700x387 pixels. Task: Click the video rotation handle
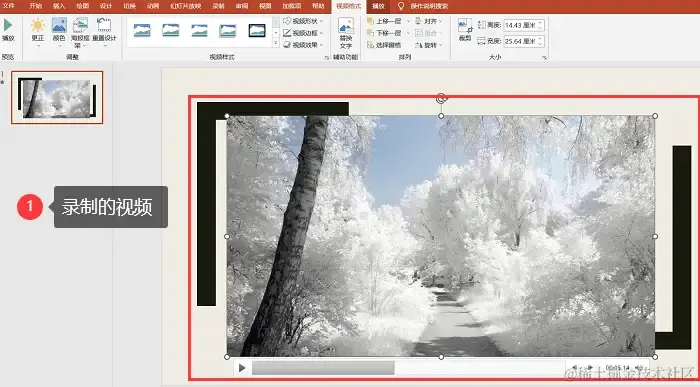441,98
